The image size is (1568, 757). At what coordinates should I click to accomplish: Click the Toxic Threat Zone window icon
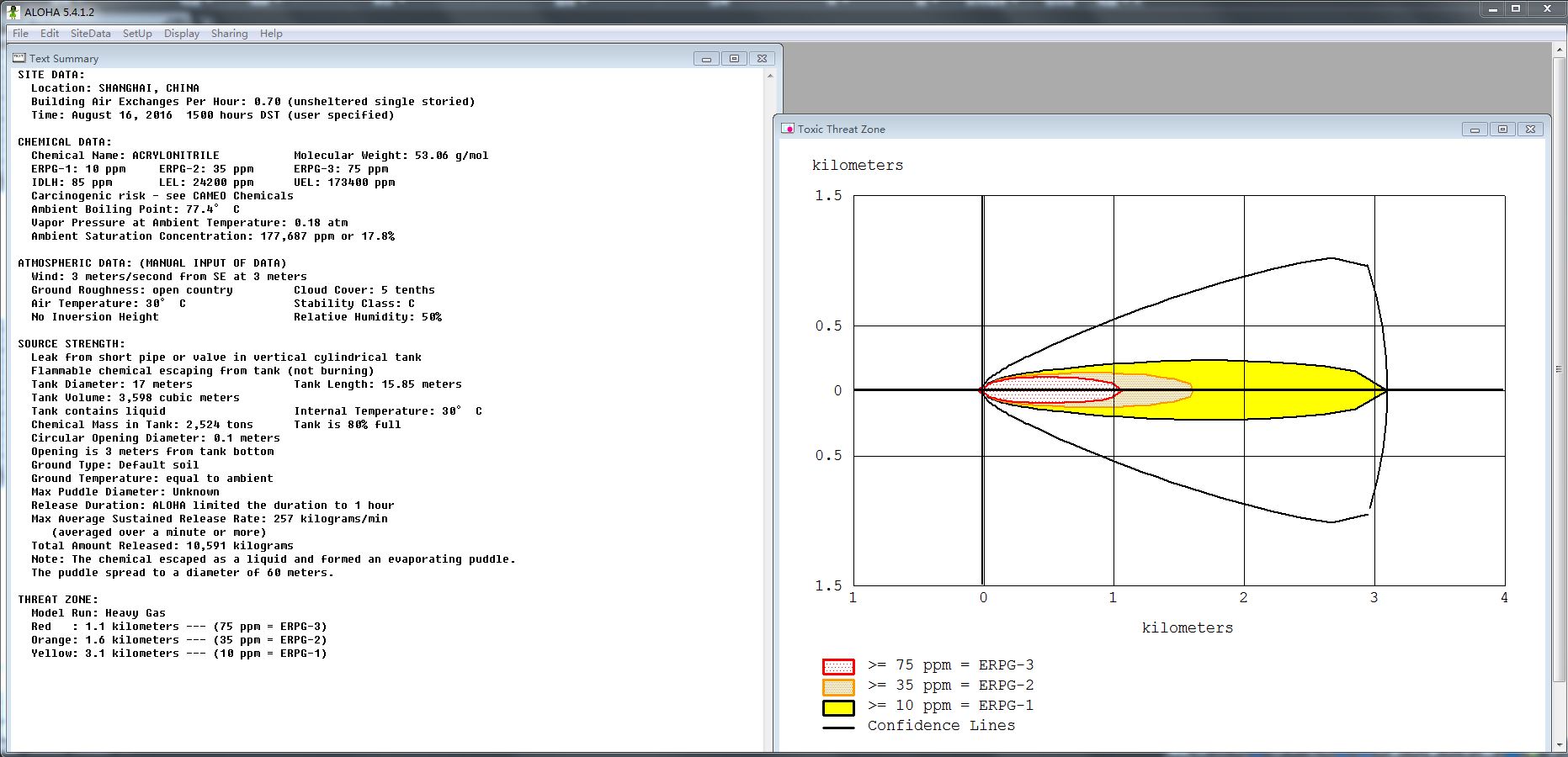pos(788,129)
